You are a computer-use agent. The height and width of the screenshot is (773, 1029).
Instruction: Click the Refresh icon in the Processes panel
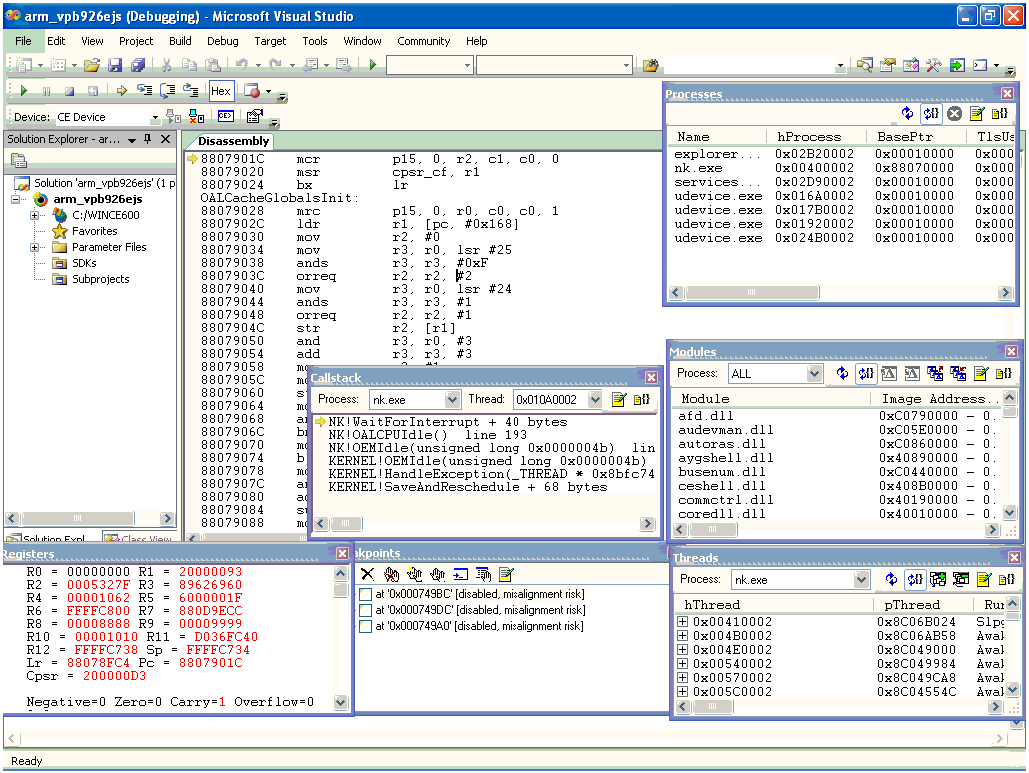tap(907, 113)
